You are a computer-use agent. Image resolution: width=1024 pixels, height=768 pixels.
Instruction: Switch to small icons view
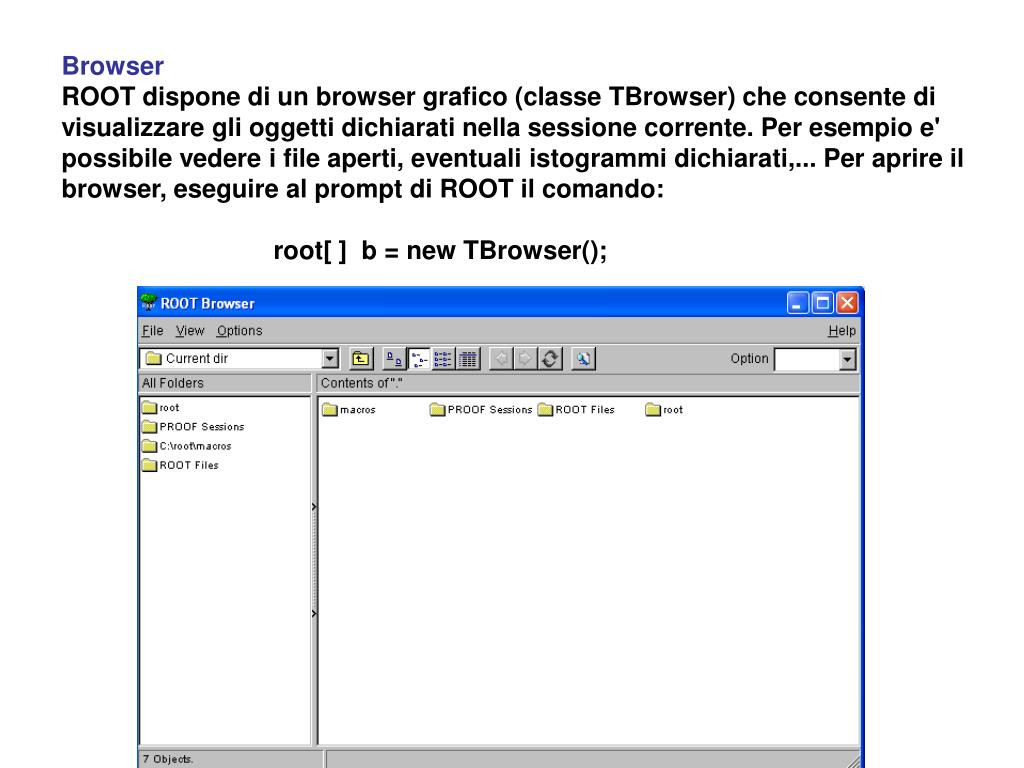coord(419,359)
